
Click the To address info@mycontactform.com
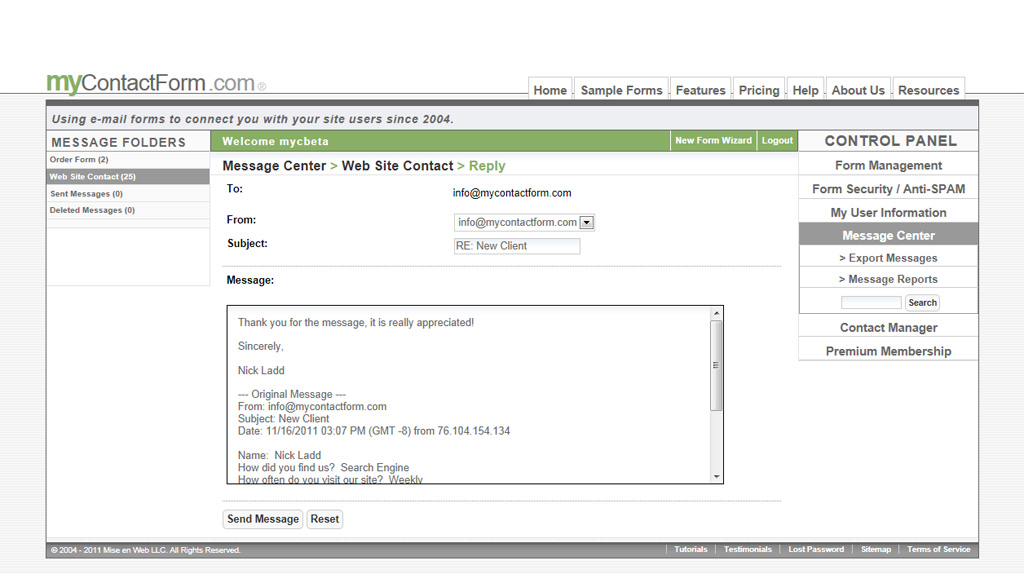click(512, 193)
